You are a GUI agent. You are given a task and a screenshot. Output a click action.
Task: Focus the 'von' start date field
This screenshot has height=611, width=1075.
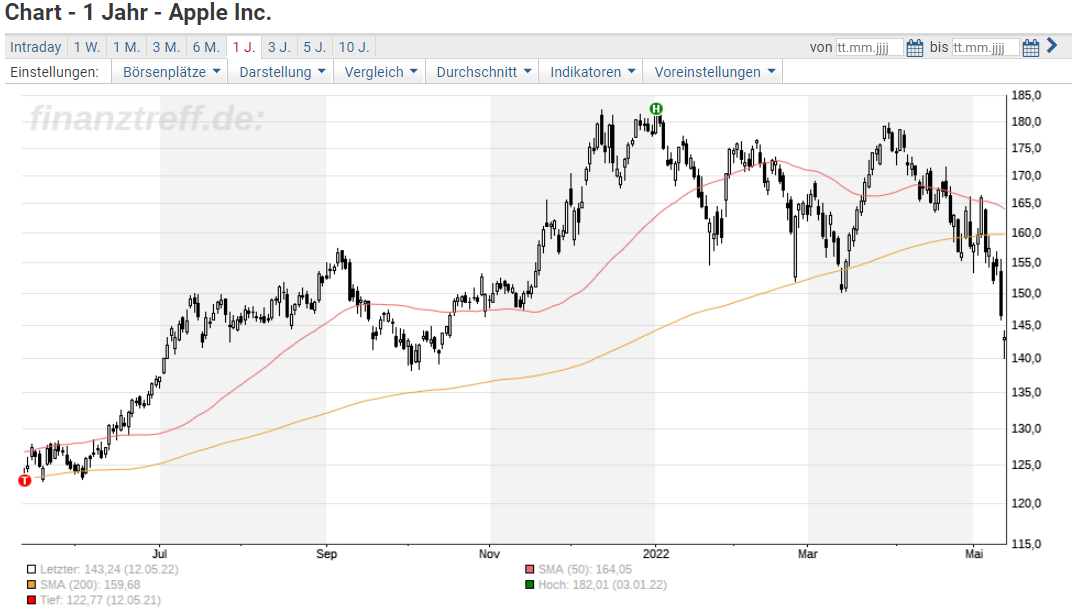869,47
